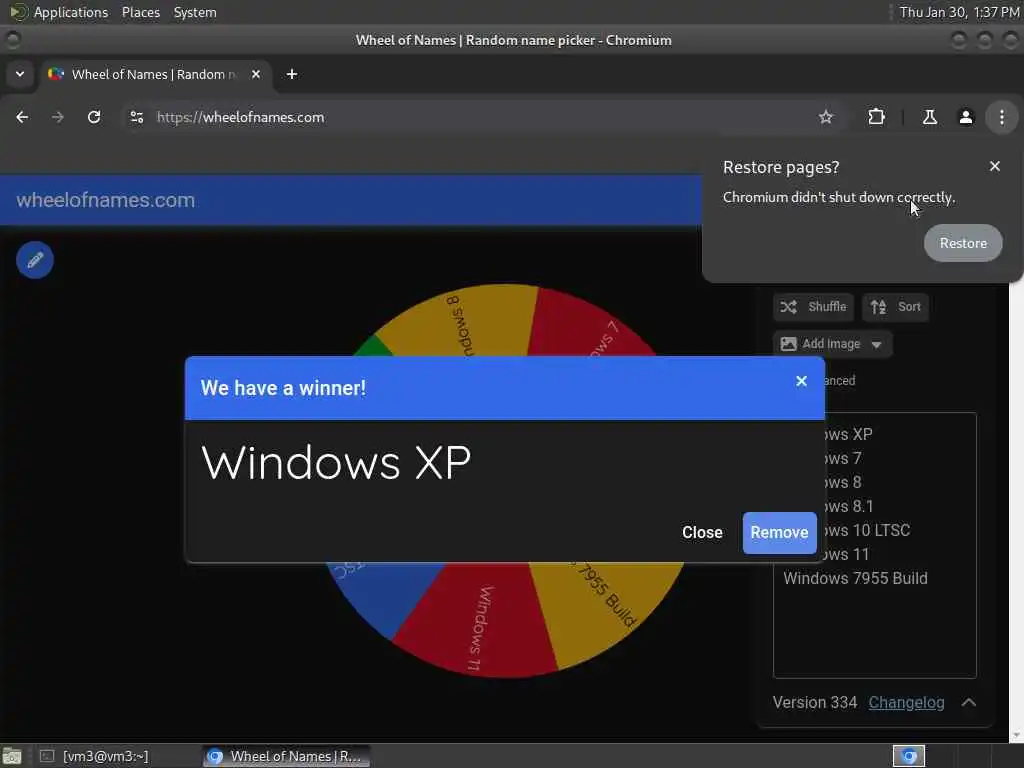Image resolution: width=1024 pixels, height=768 pixels.
Task: Open the Add image dropdown
Action: tap(832, 344)
